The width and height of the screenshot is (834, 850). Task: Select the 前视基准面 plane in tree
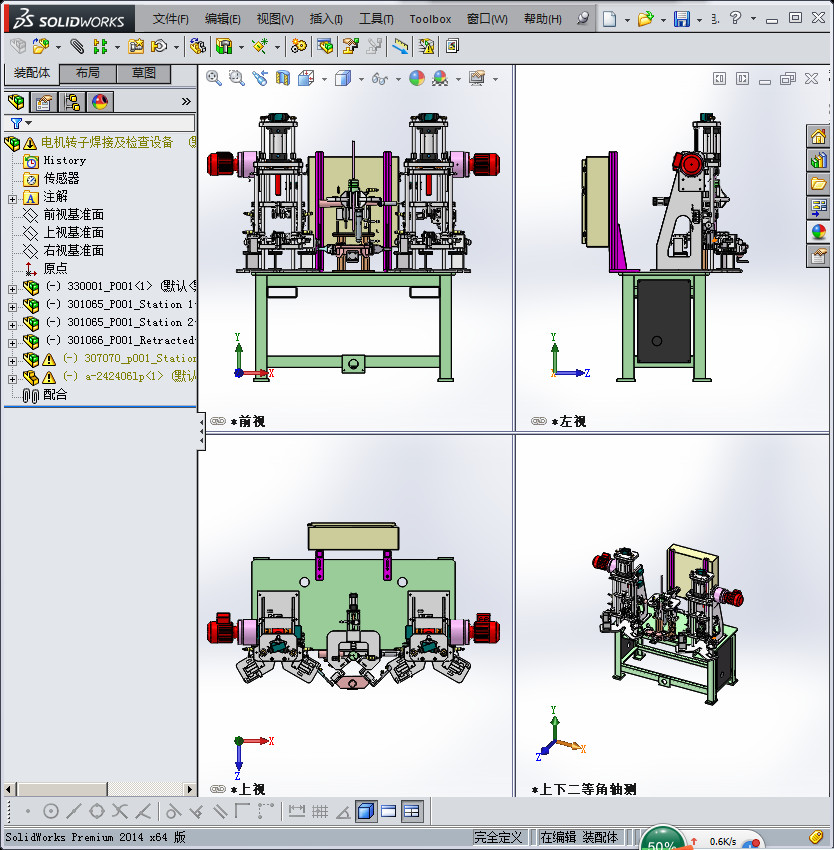coord(73,215)
